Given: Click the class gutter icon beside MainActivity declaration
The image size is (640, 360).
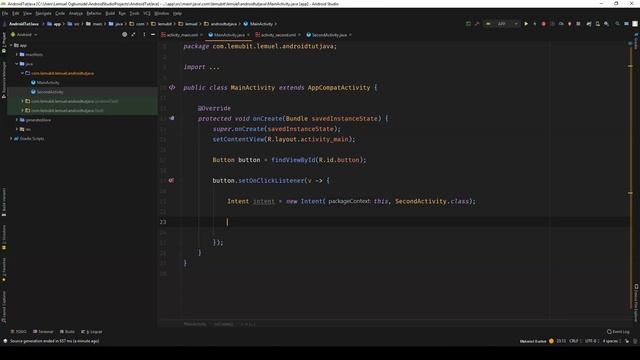Looking at the screenshot, I should click(x=172, y=87).
